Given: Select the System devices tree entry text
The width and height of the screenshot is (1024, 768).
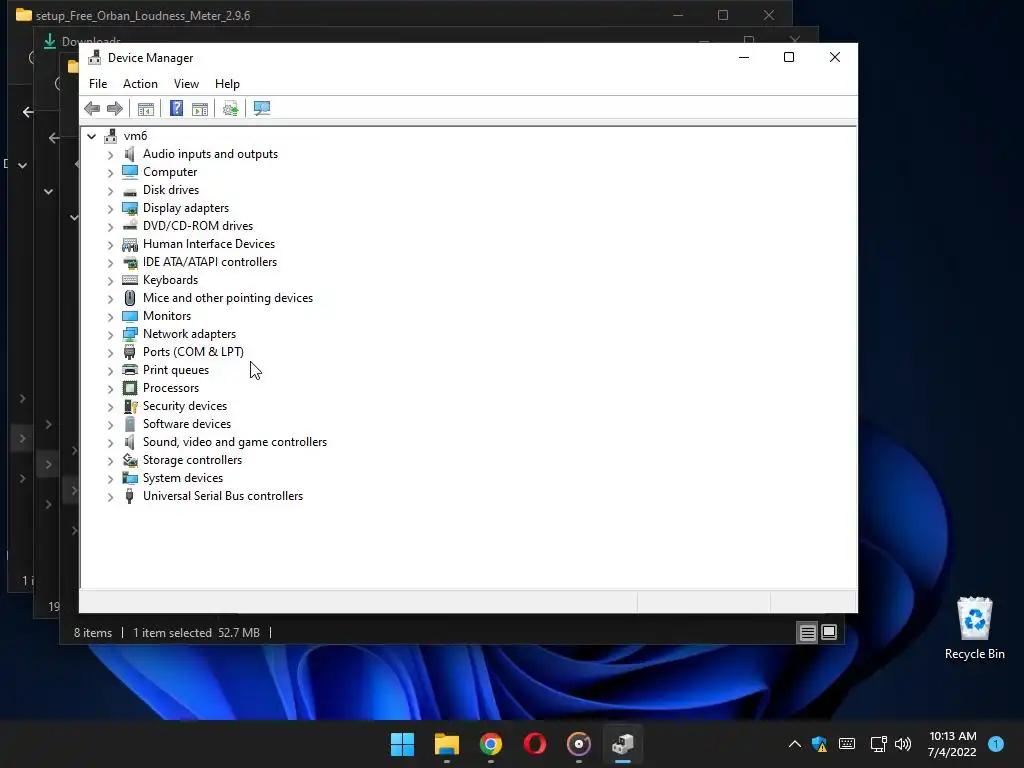Looking at the screenshot, I should 183,478.
